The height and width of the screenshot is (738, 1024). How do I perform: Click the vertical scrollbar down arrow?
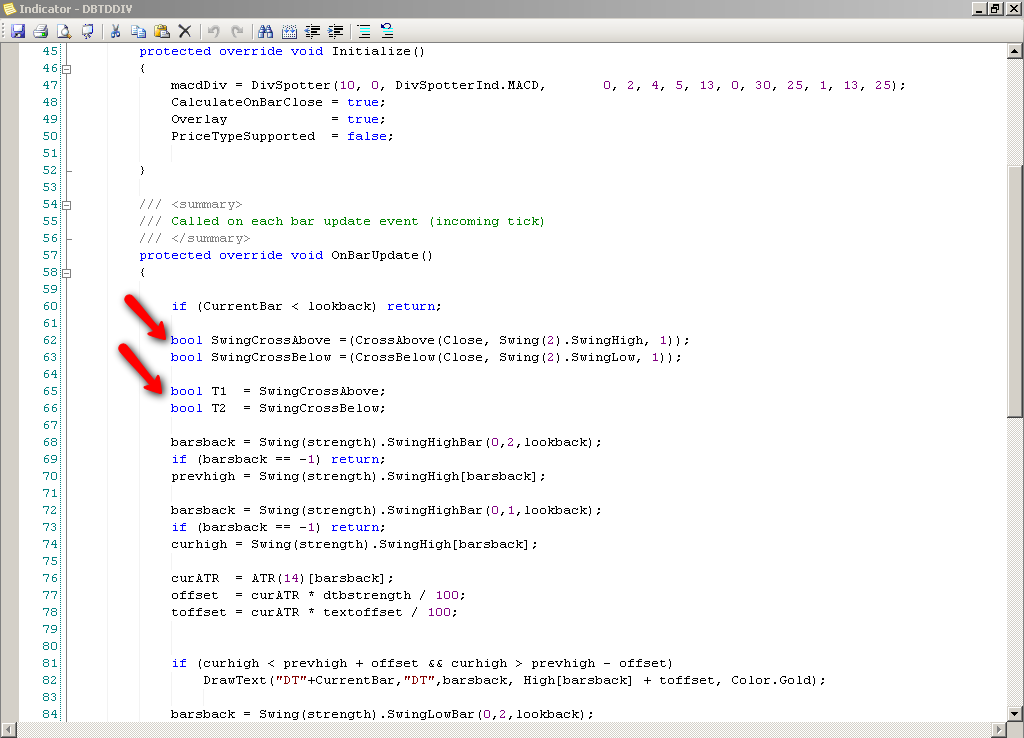[x=1014, y=713]
